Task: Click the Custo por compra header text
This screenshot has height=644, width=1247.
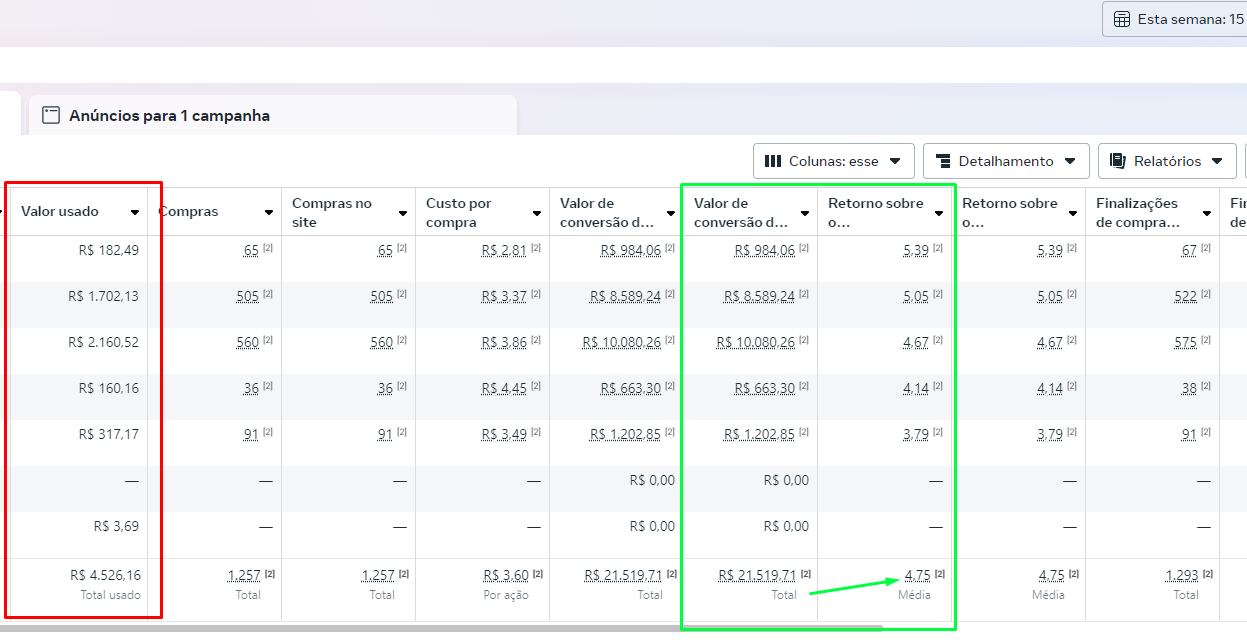Action: click(460, 212)
